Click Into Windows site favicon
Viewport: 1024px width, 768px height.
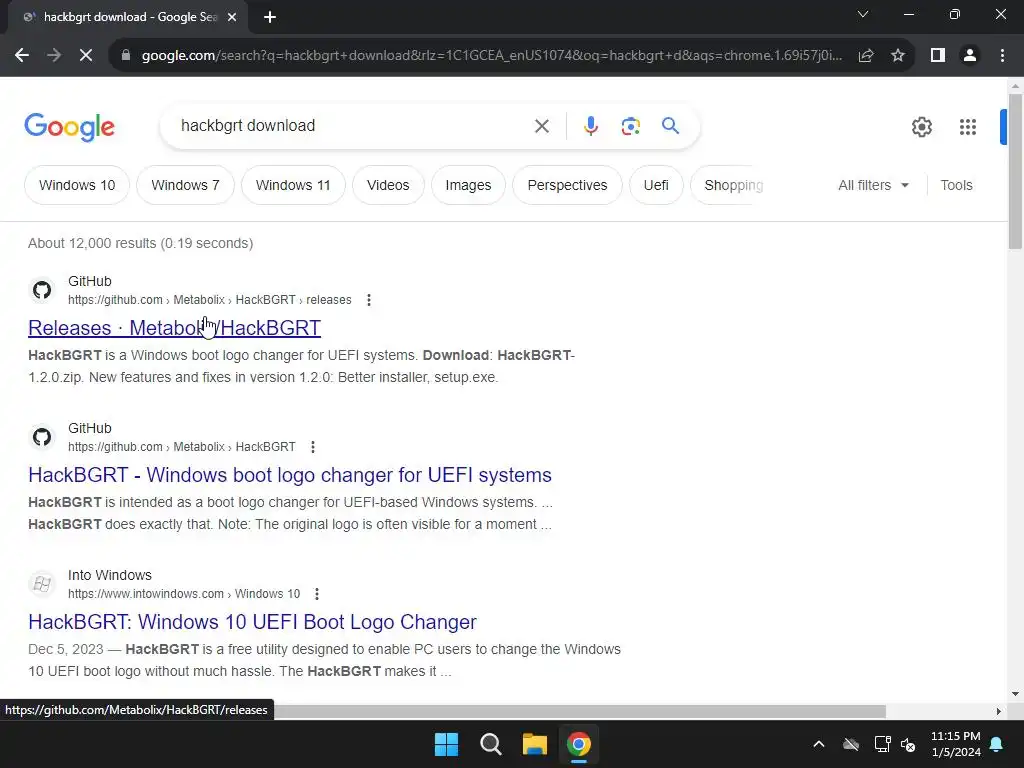tap(42, 584)
